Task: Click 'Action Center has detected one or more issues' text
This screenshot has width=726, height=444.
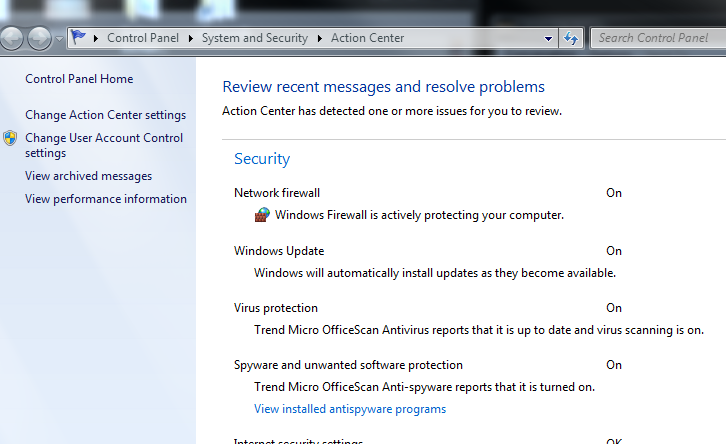Action: tap(392, 111)
